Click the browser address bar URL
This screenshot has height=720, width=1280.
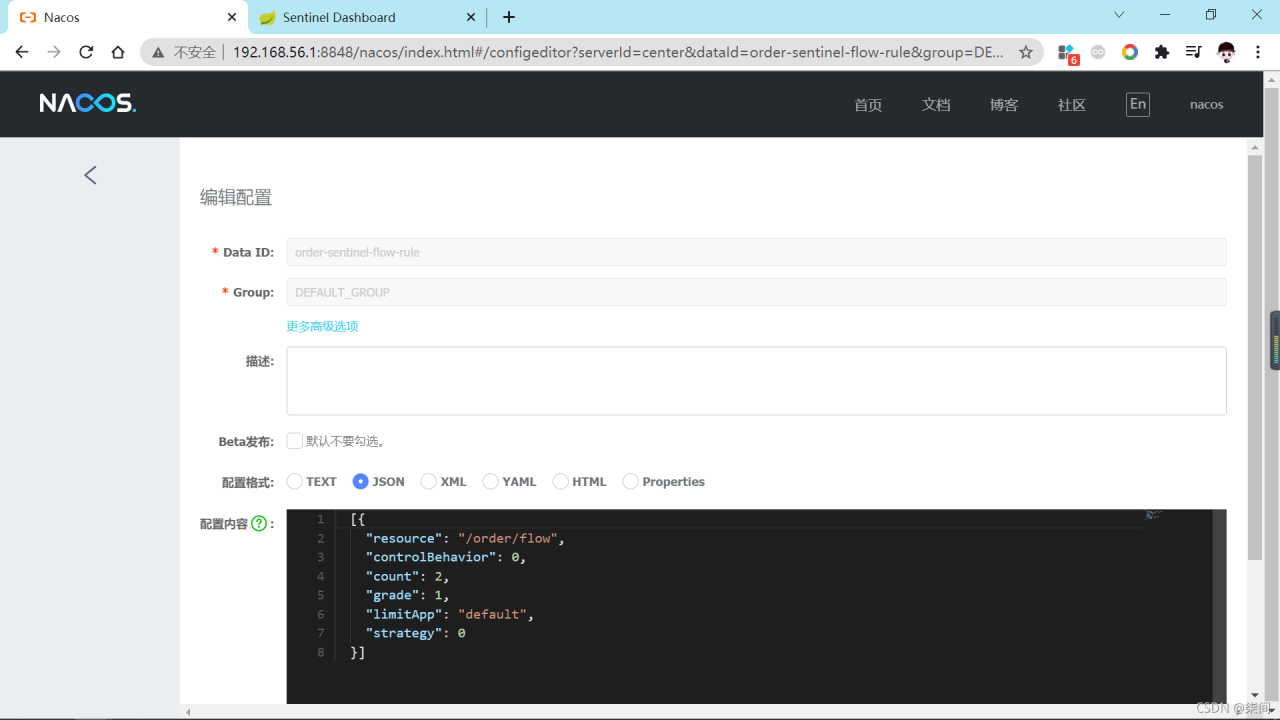(x=618, y=52)
